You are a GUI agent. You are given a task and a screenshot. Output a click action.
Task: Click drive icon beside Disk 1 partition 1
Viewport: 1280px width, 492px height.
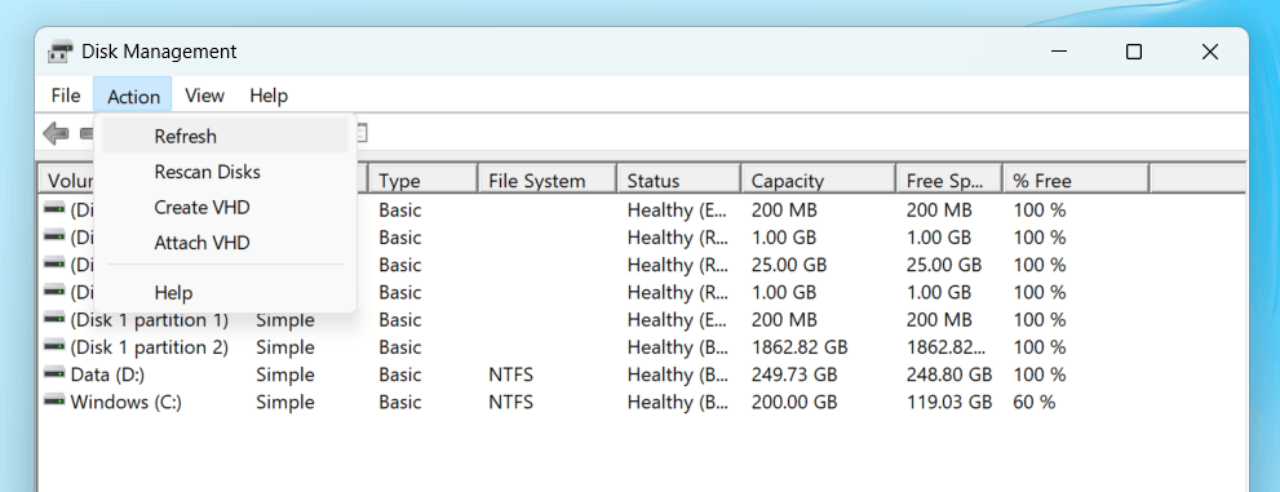coord(54,320)
